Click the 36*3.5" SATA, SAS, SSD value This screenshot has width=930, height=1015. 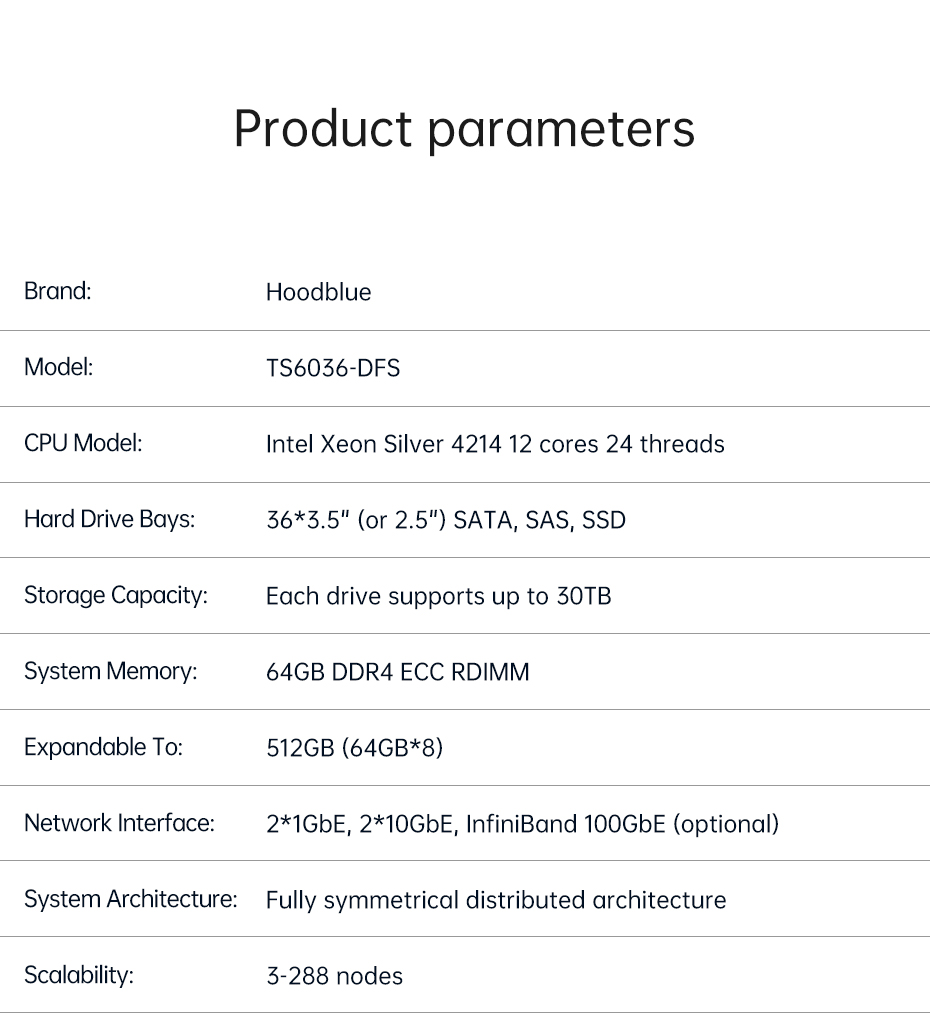click(445, 520)
